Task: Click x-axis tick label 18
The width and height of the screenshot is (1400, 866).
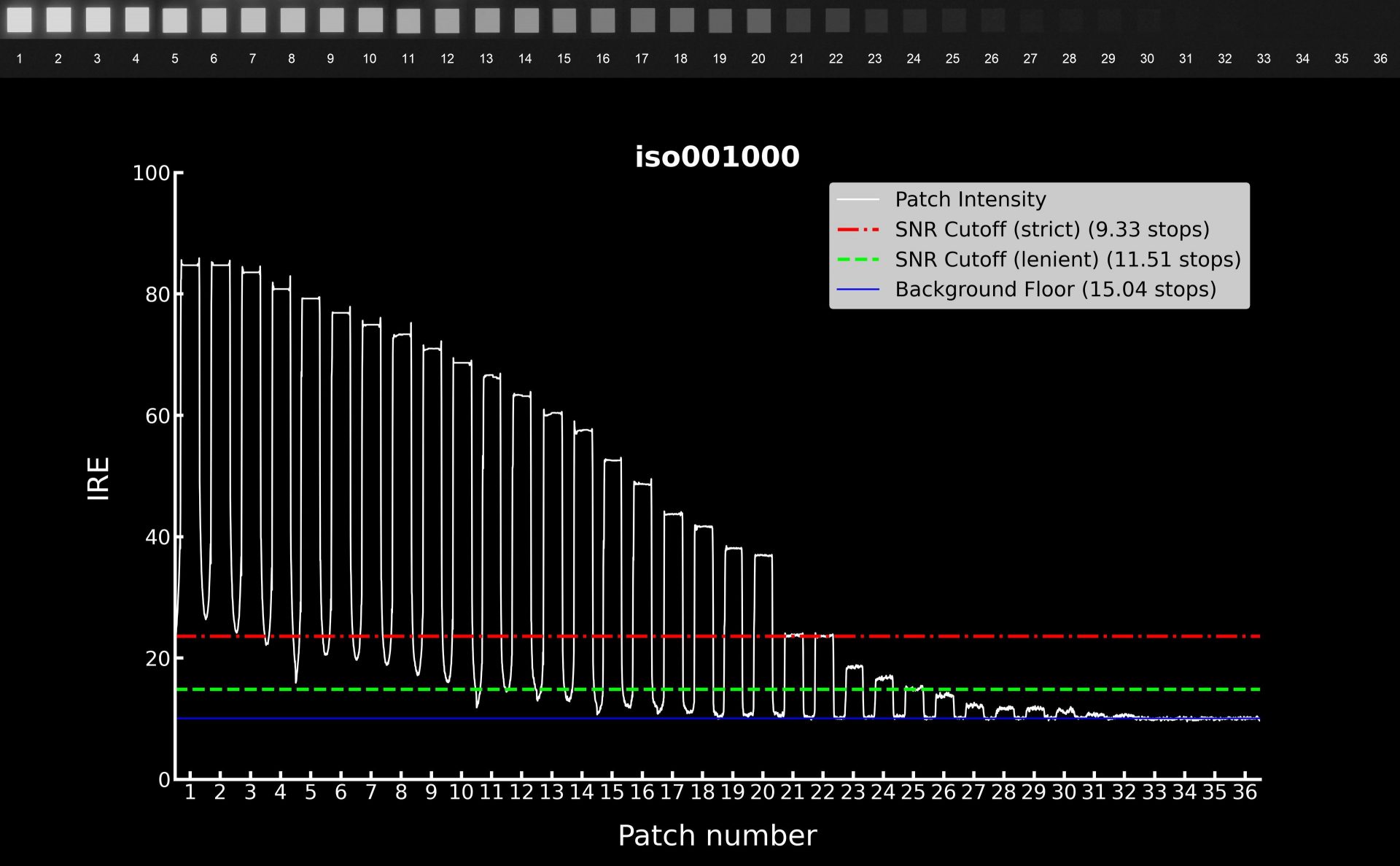Action: coord(702,792)
